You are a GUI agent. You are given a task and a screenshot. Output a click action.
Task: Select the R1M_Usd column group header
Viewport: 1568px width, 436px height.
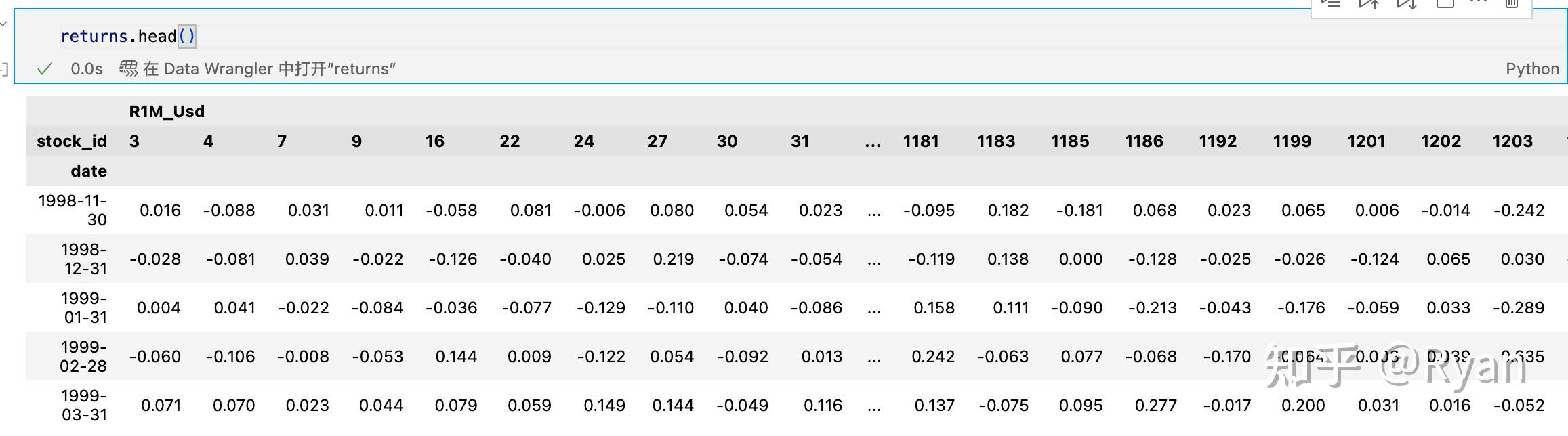tap(167, 112)
